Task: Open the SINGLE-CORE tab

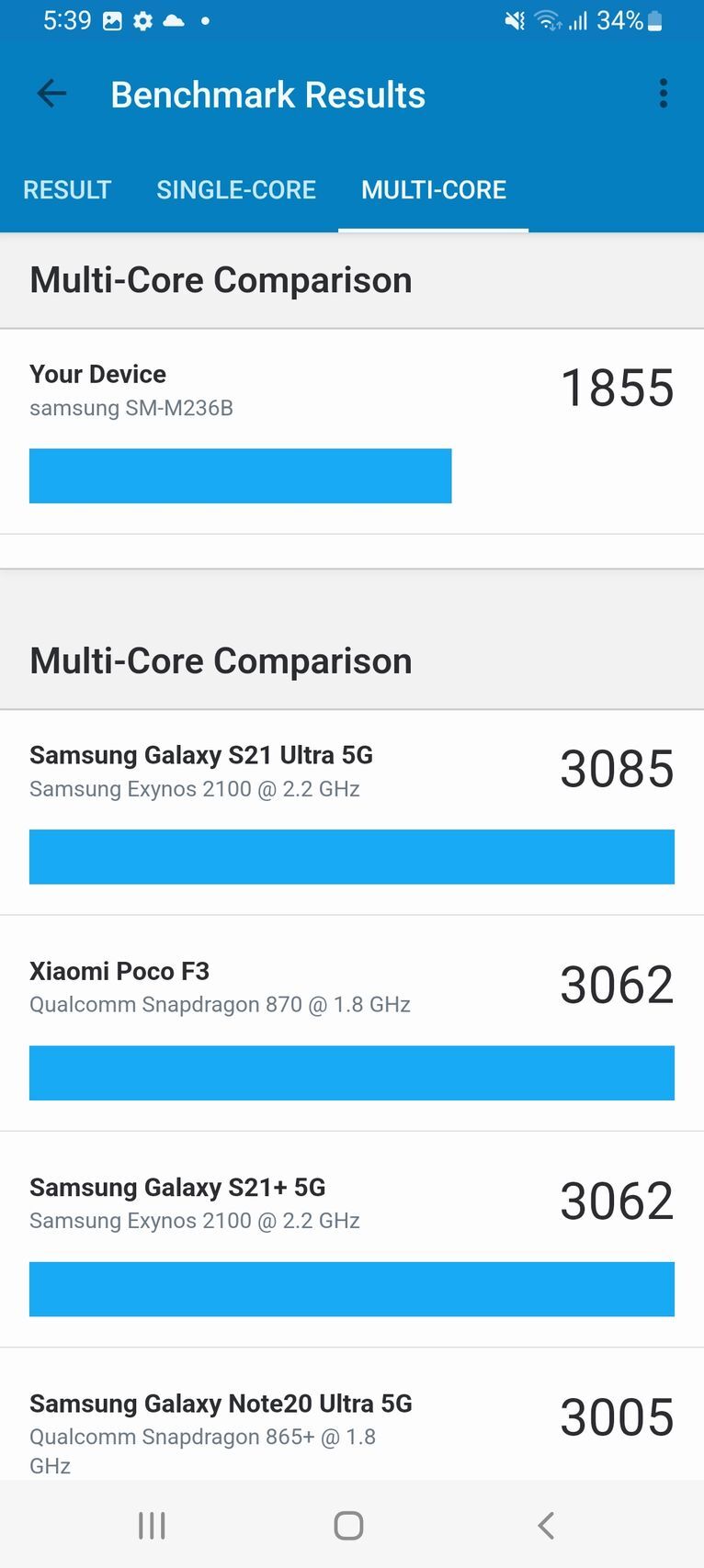Action: [235, 190]
